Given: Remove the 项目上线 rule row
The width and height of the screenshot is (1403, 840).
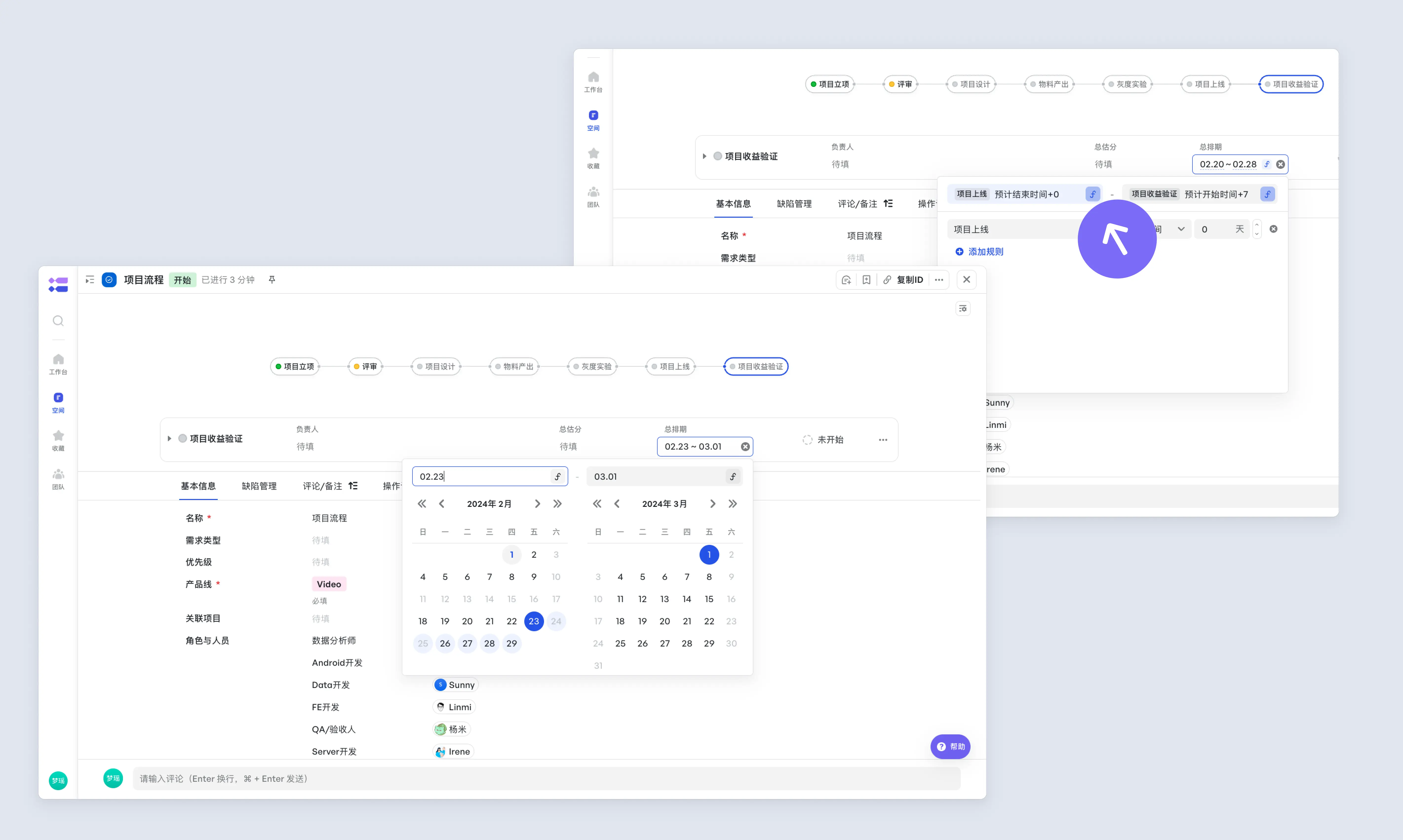Looking at the screenshot, I should [1273, 229].
